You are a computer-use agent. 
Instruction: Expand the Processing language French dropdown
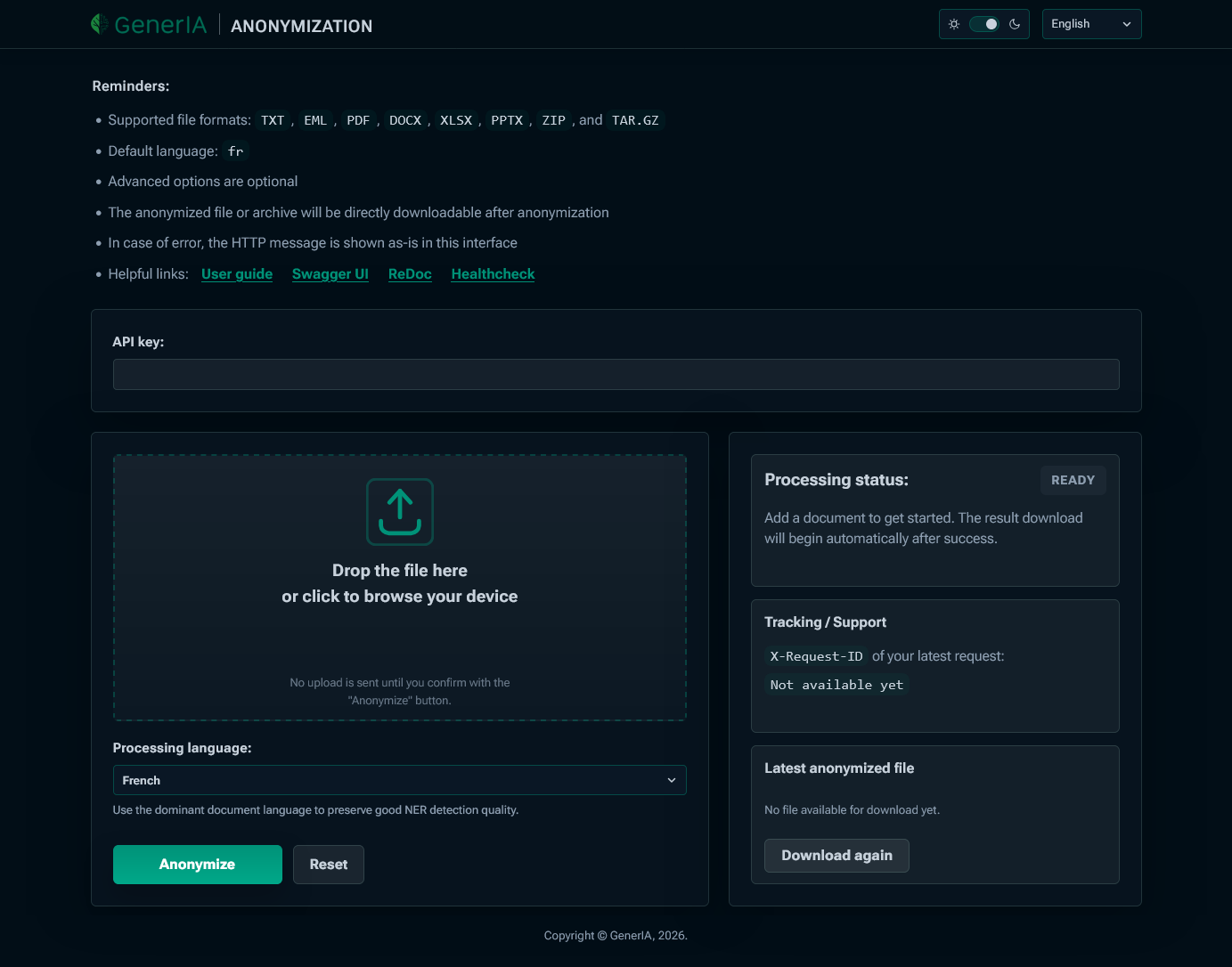(399, 780)
